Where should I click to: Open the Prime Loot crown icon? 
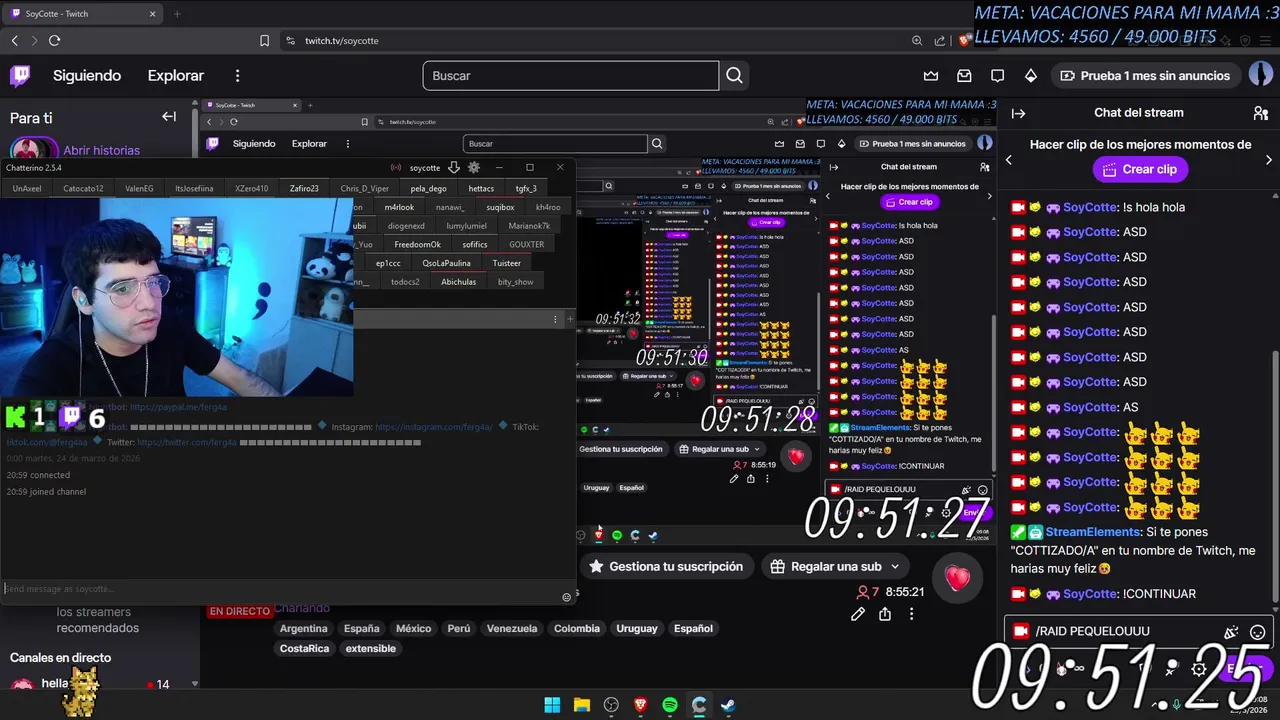(931, 76)
